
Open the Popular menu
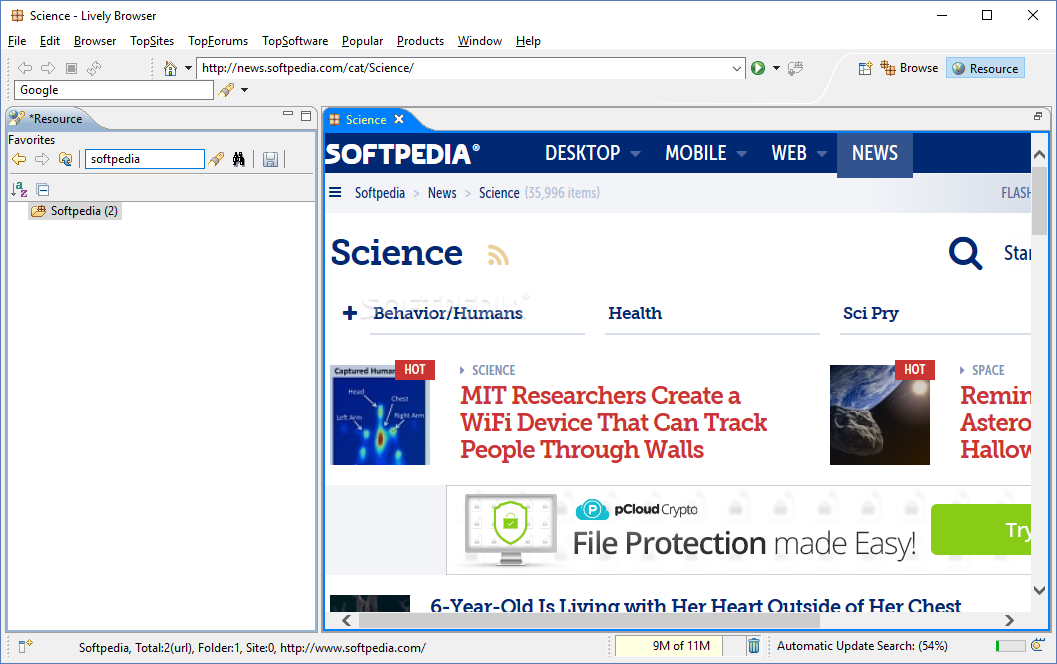pos(362,41)
